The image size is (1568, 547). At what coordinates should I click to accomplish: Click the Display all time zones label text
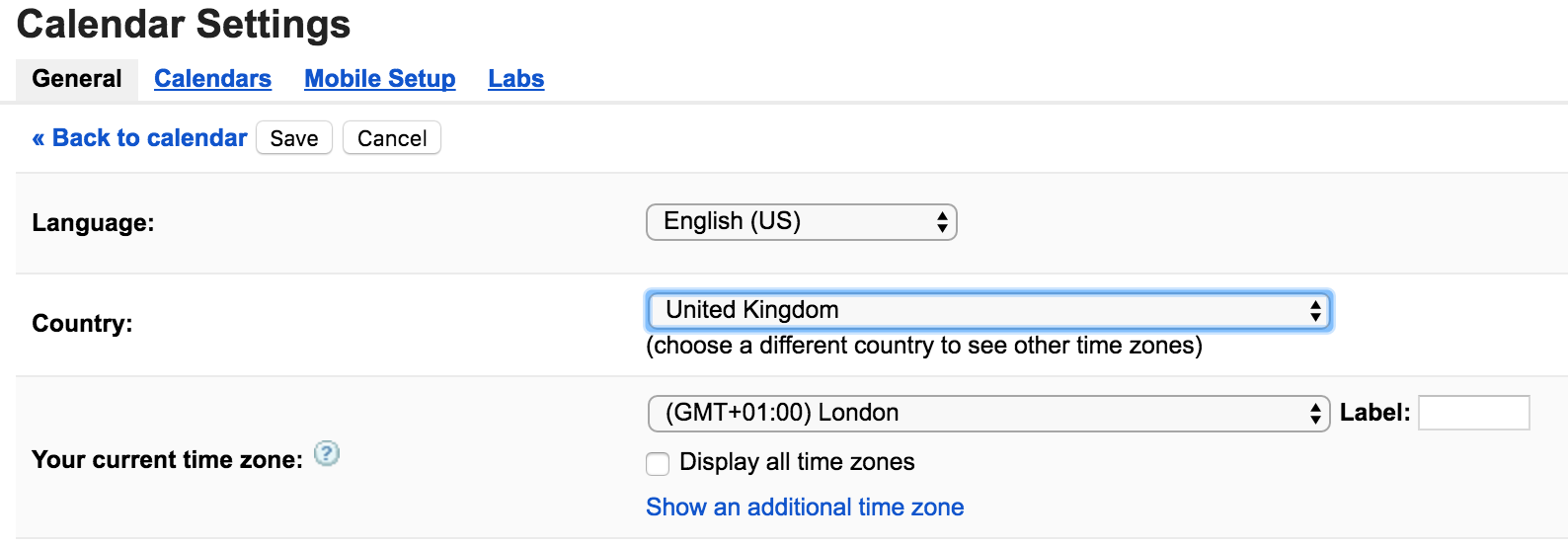click(797, 462)
